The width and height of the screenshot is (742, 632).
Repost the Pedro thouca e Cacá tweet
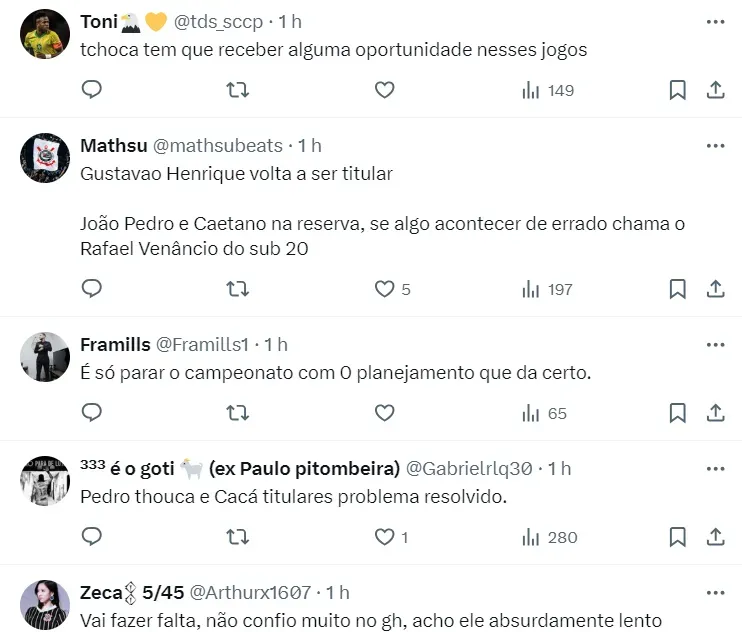pos(237,537)
